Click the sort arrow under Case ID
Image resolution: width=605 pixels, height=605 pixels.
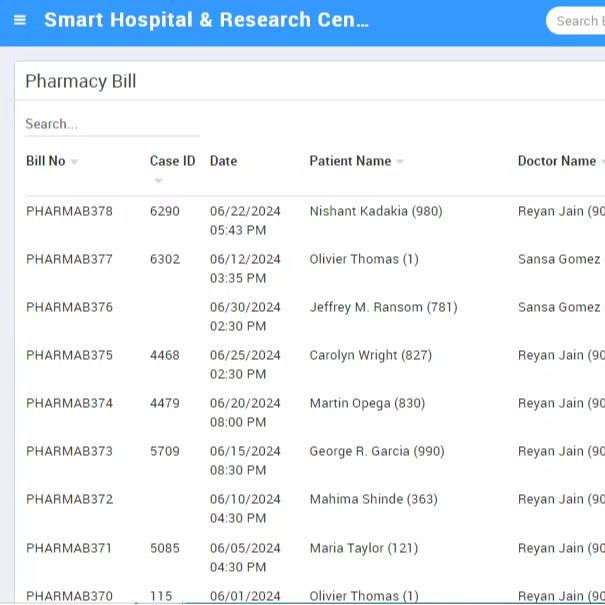pos(158,181)
